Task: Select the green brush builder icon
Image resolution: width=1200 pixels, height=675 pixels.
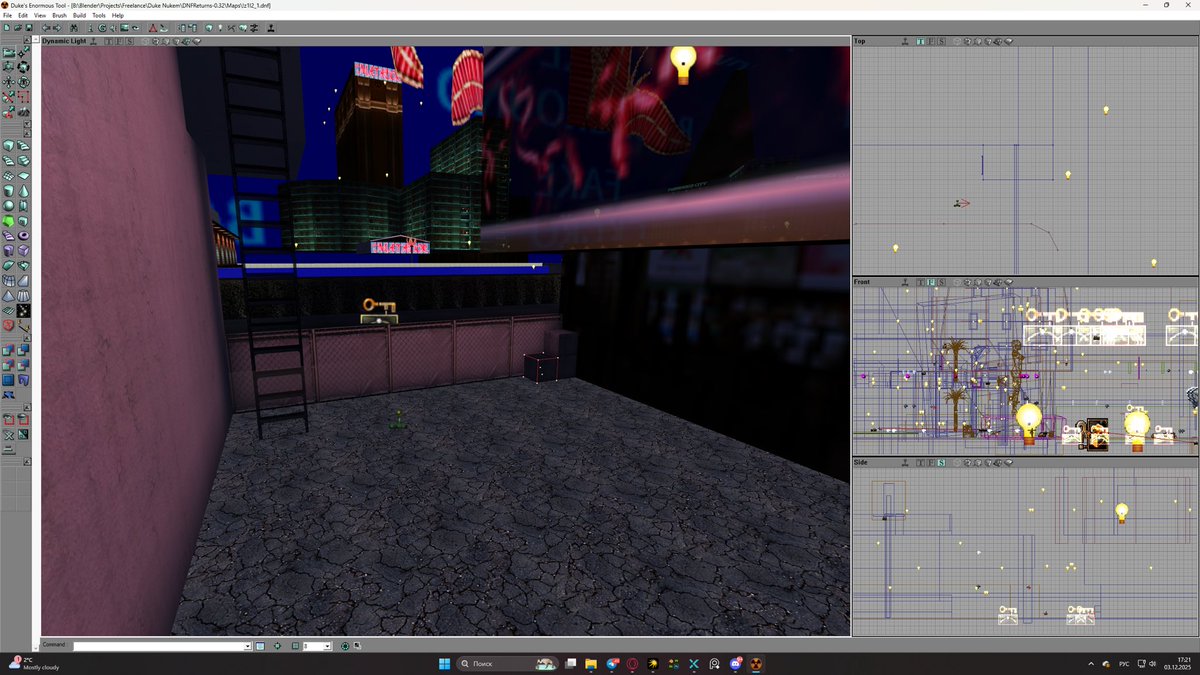Action: 9,220
